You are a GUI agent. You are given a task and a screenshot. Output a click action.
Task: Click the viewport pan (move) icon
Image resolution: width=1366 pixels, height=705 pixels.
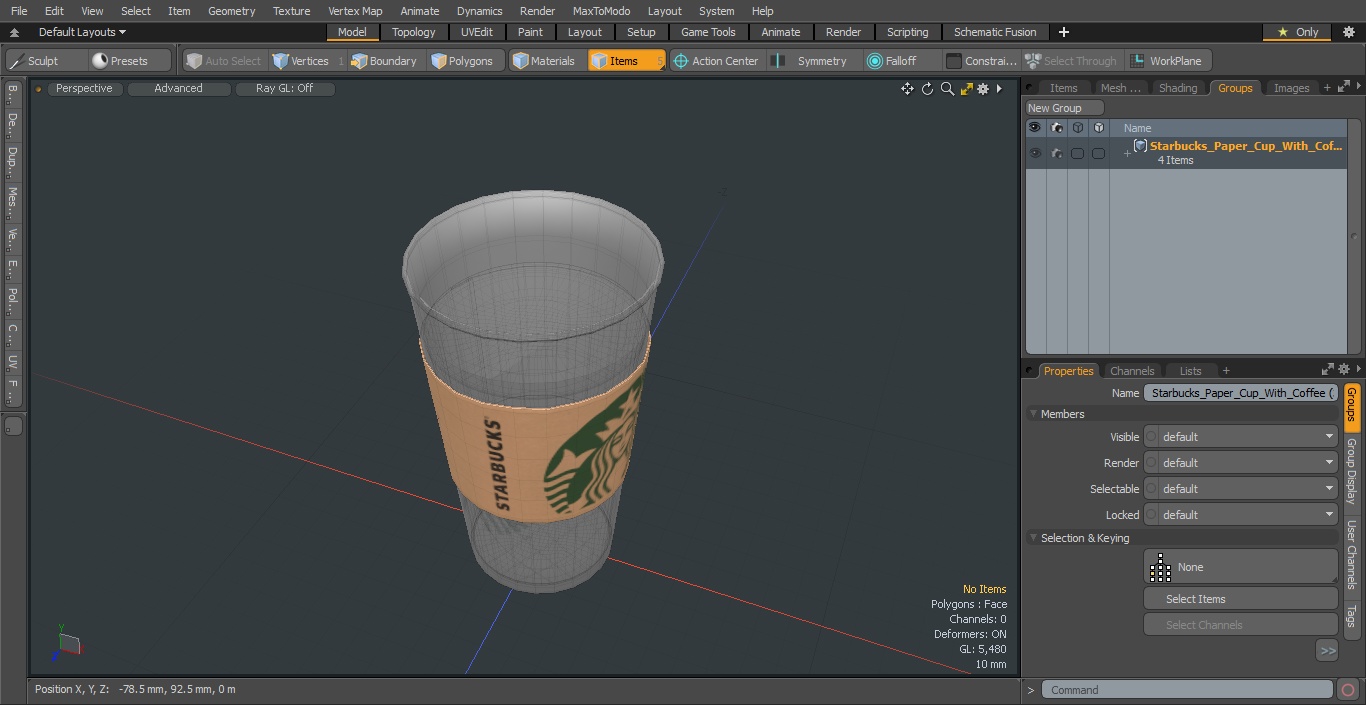coord(907,89)
